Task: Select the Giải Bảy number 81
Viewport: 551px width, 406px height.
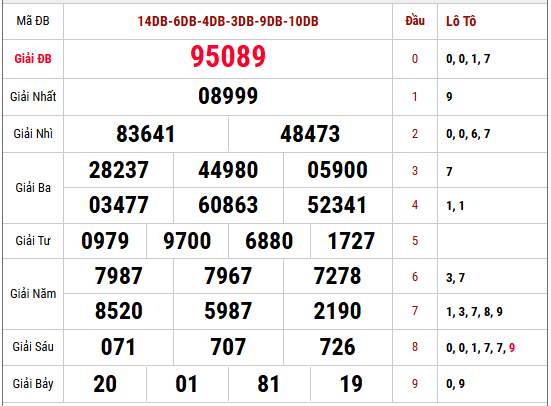Action: (268, 384)
